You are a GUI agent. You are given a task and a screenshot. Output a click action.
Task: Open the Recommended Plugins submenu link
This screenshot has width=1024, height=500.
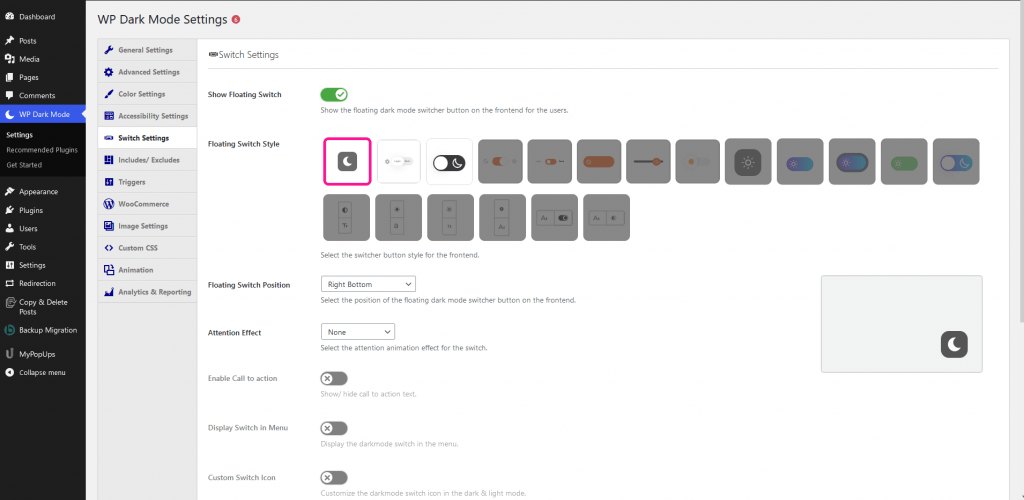coord(42,150)
